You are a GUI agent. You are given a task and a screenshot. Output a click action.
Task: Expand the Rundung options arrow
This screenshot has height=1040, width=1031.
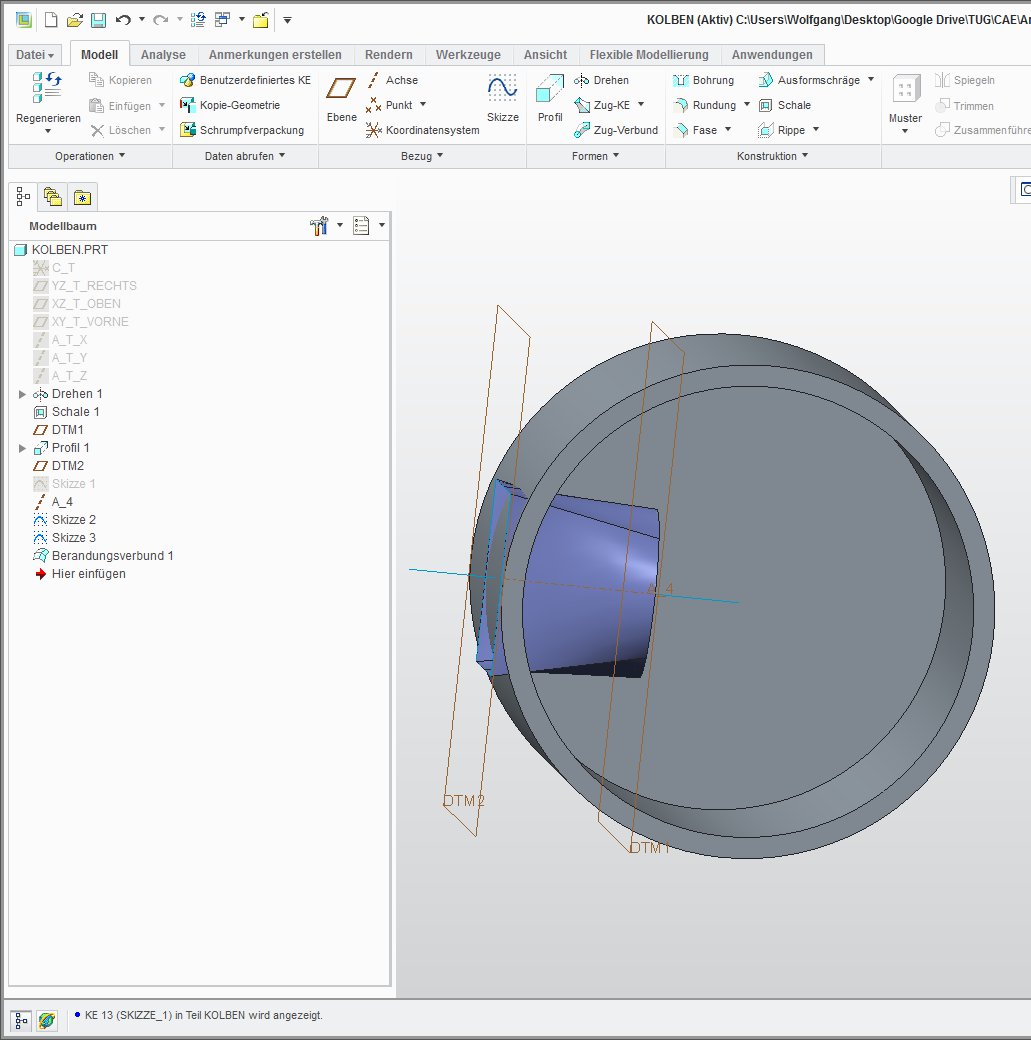(747, 105)
